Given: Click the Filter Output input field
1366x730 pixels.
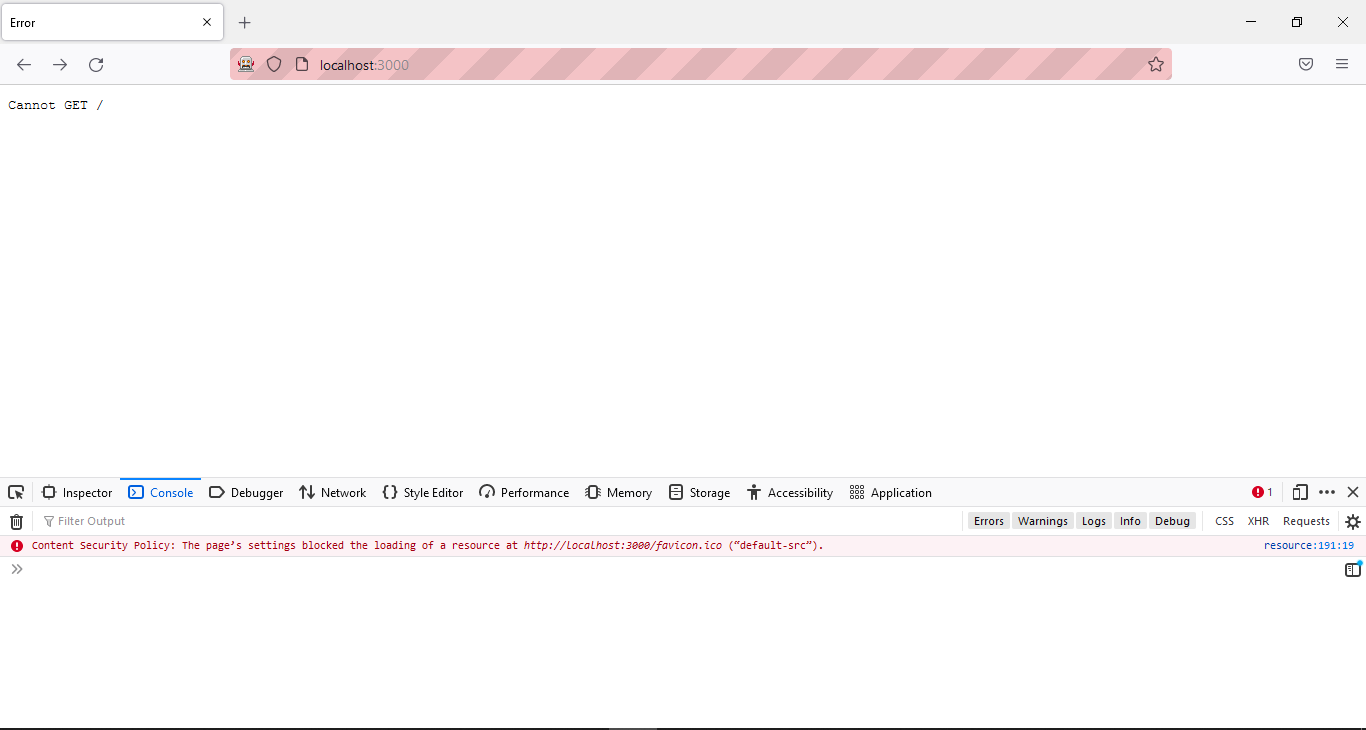Looking at the screenshot, I should (x=91, y=521).
